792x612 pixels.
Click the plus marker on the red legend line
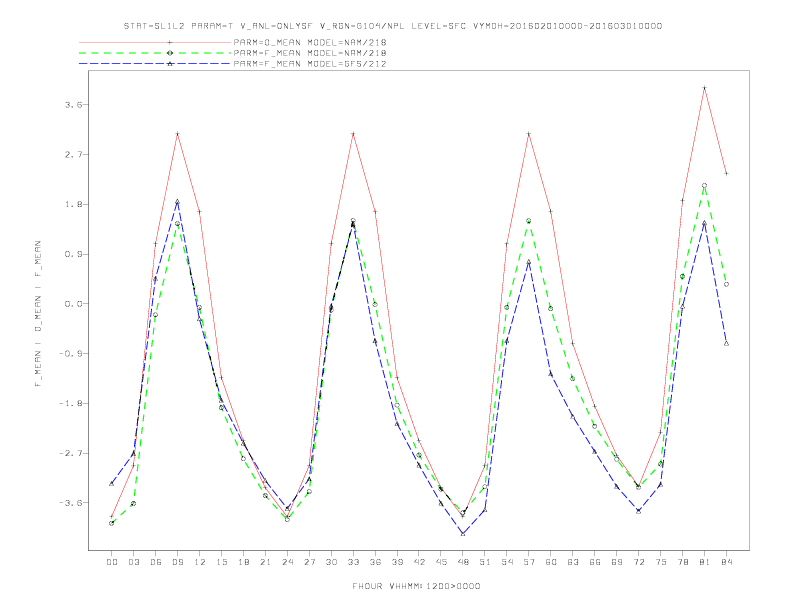click(170, 42)
